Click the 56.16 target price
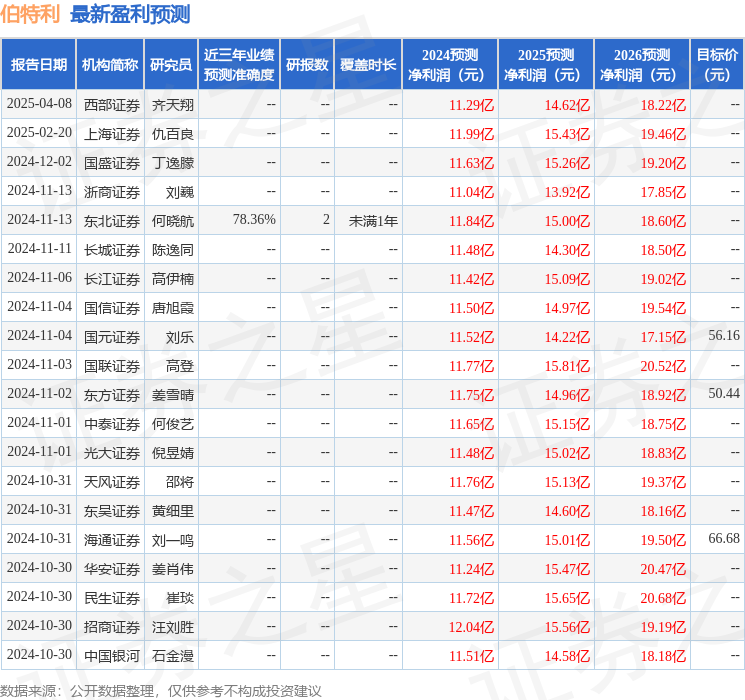The image size is (745, 700). 724,336
